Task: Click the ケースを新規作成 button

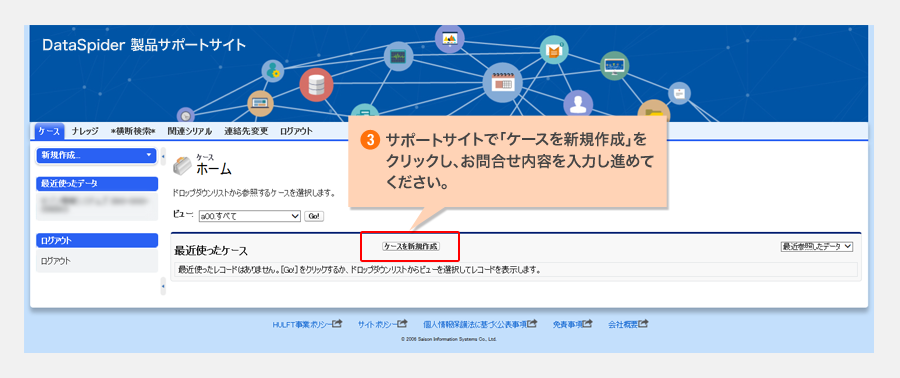Action: click(x=410, y=246)
